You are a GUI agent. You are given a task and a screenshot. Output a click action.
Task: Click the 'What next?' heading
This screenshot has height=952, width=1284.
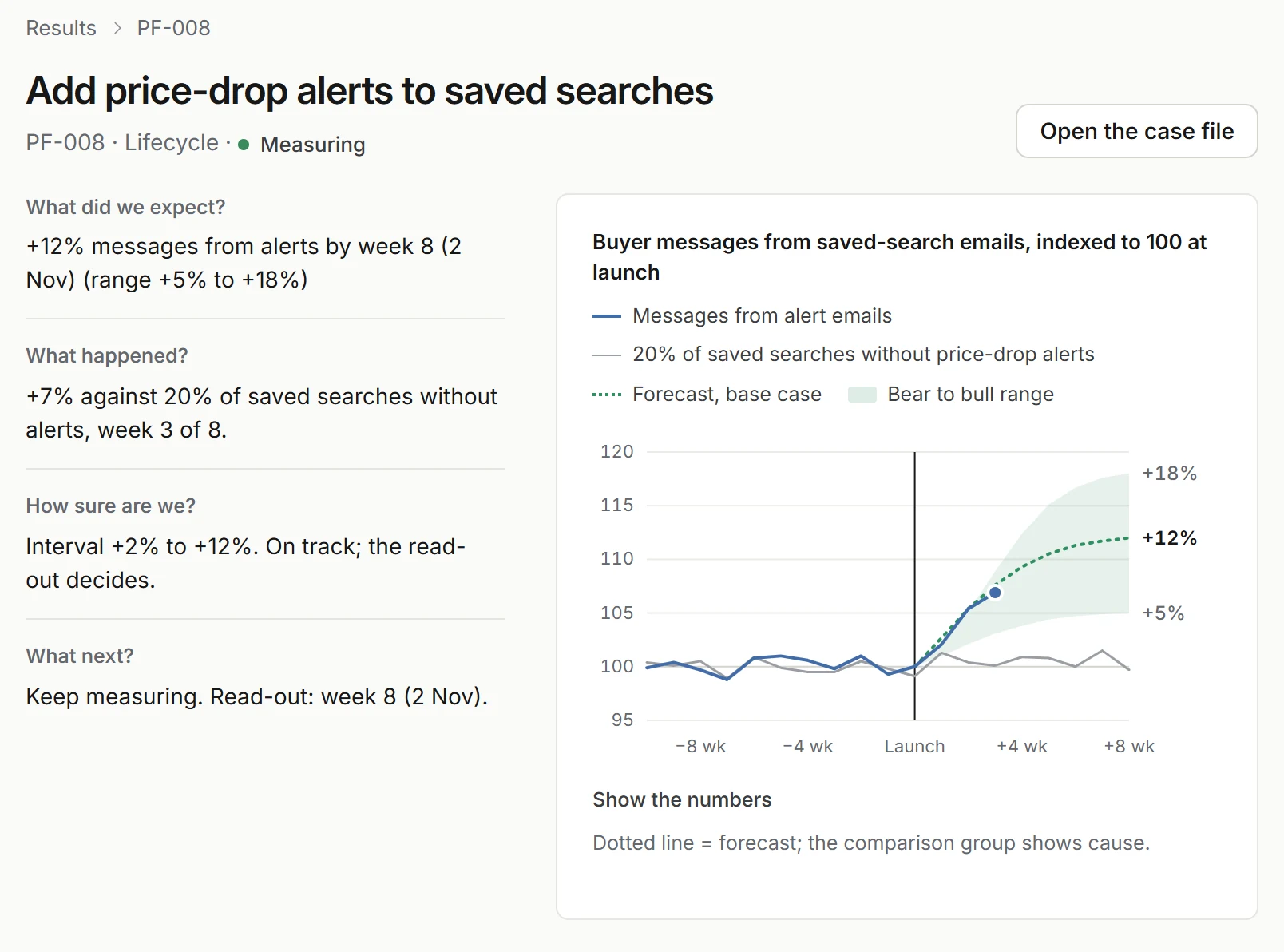(80, 656)
